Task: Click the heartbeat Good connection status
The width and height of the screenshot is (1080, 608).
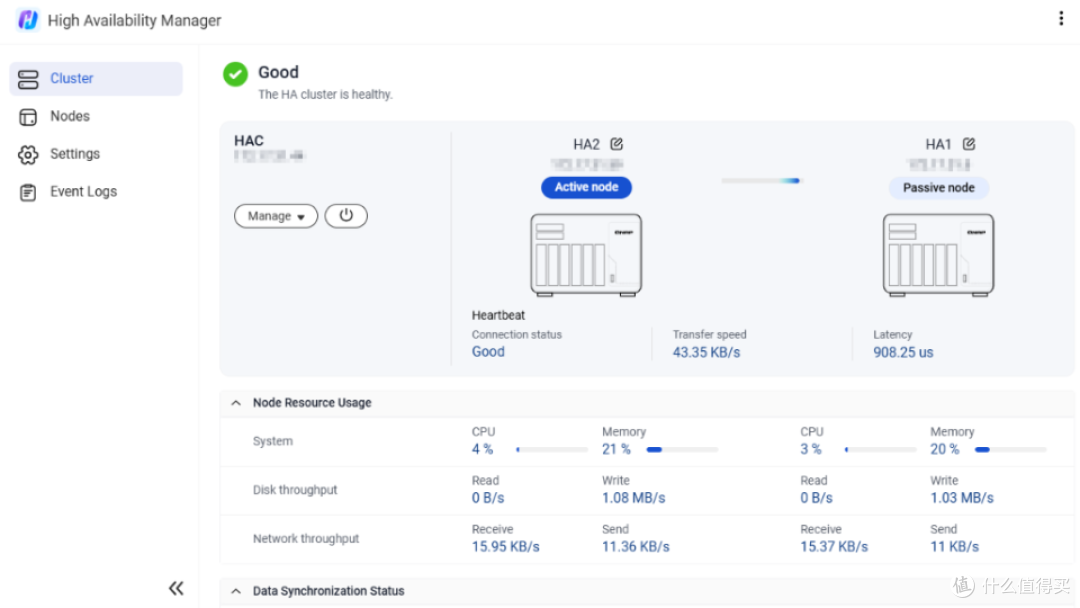Action: (488, 352)
